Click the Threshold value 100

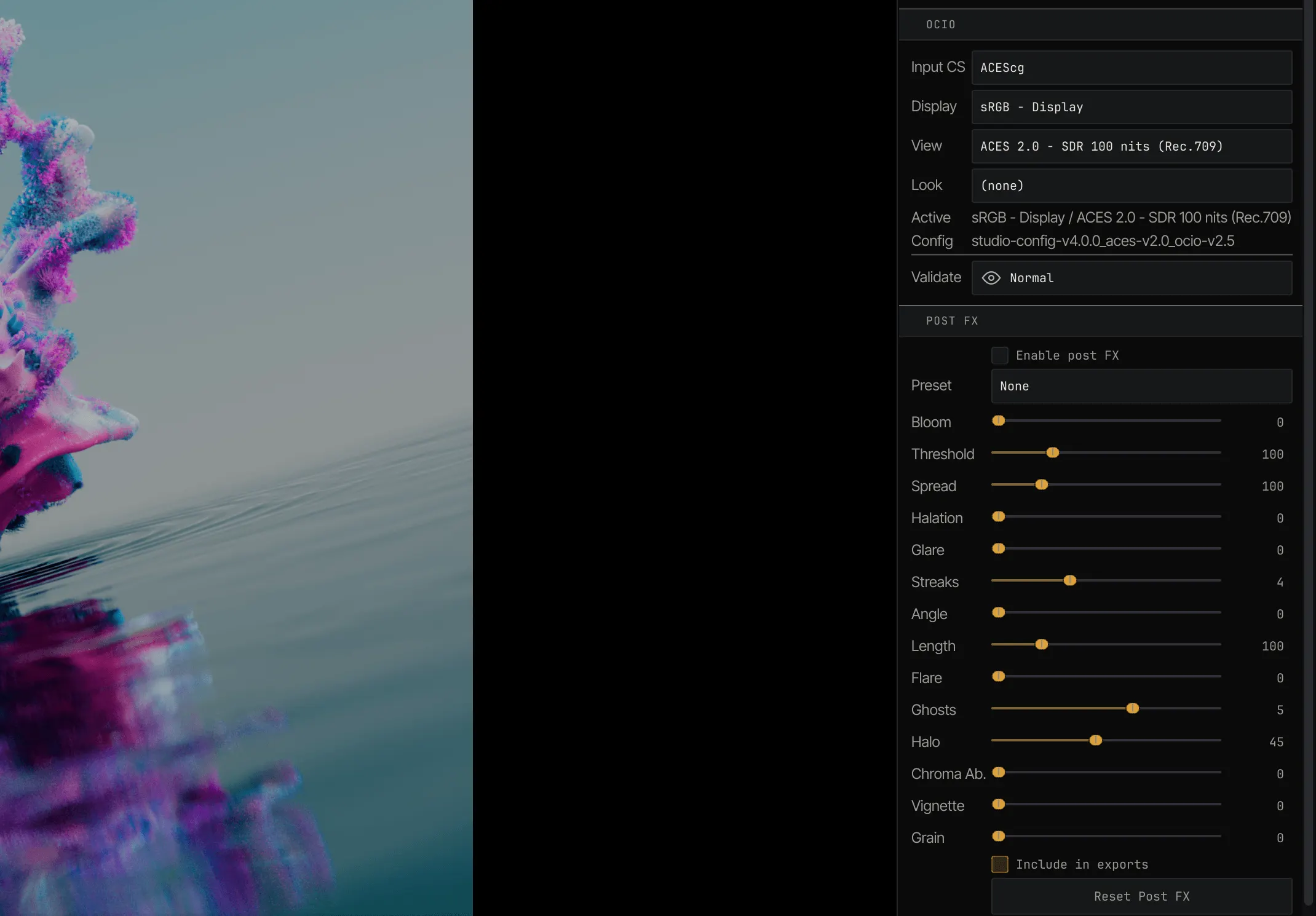click(x=1272, y=454)
